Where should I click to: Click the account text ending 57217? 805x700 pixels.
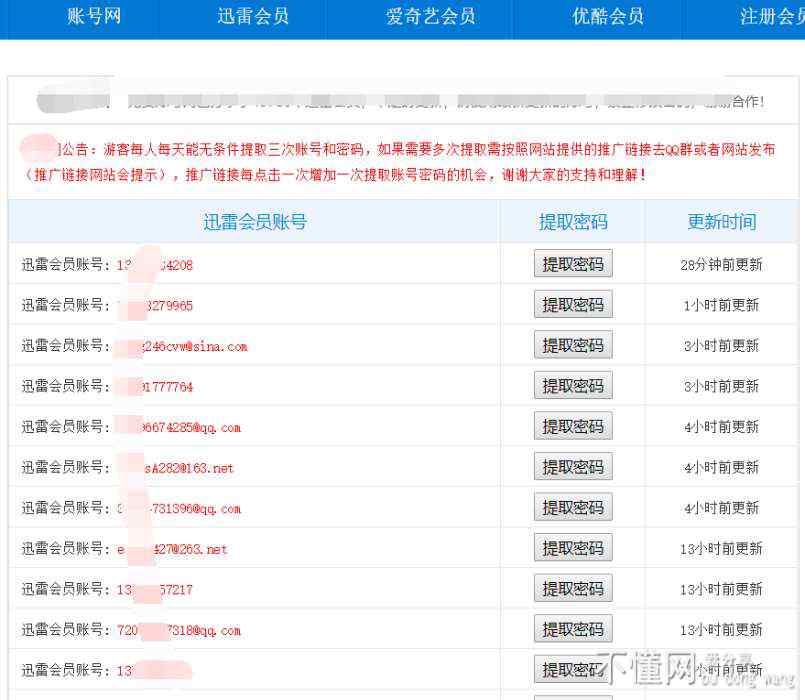155,590
